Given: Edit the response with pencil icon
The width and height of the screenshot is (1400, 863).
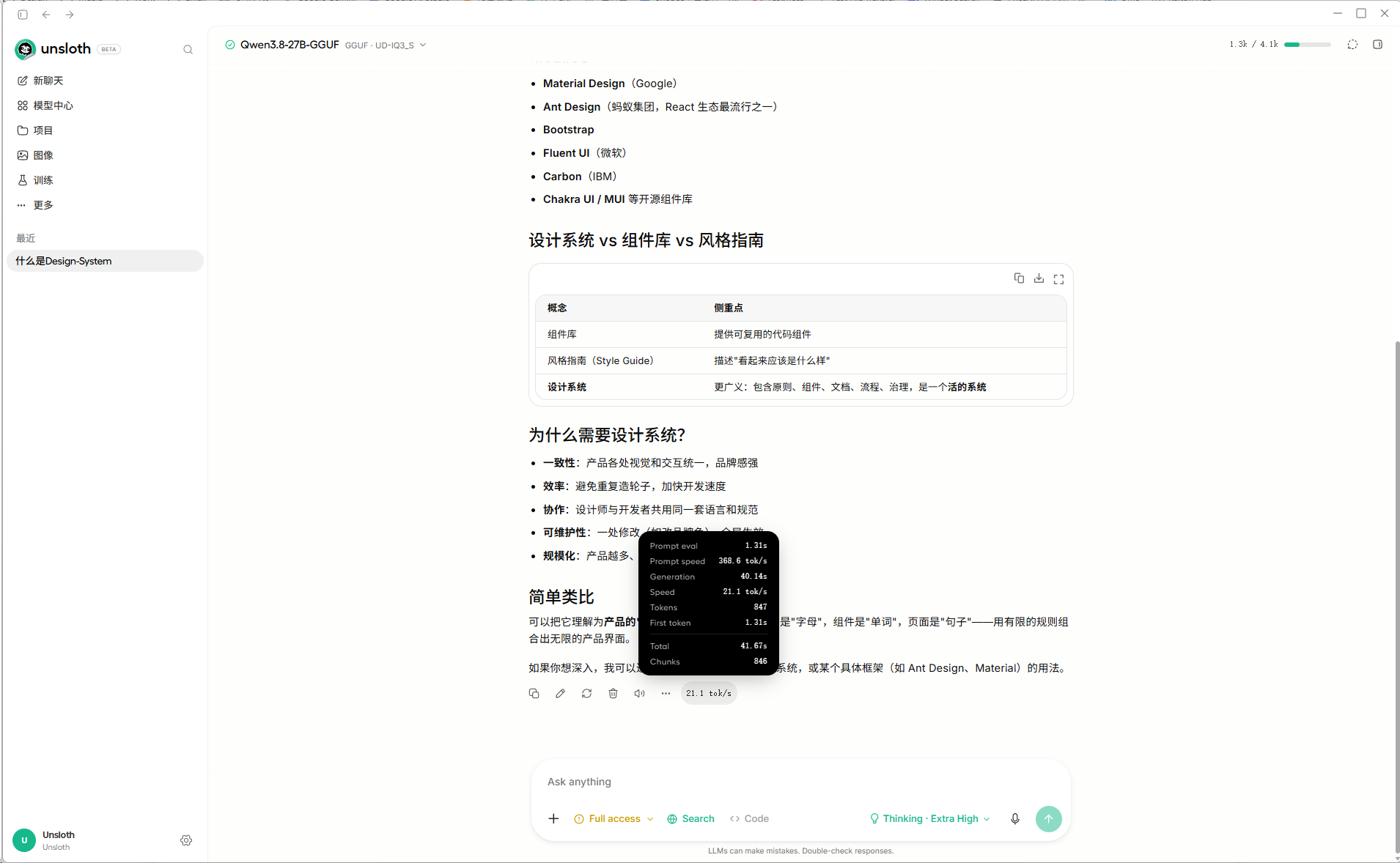Looking at the screenshot, I should pyautogui.click(x=560, y=693).
